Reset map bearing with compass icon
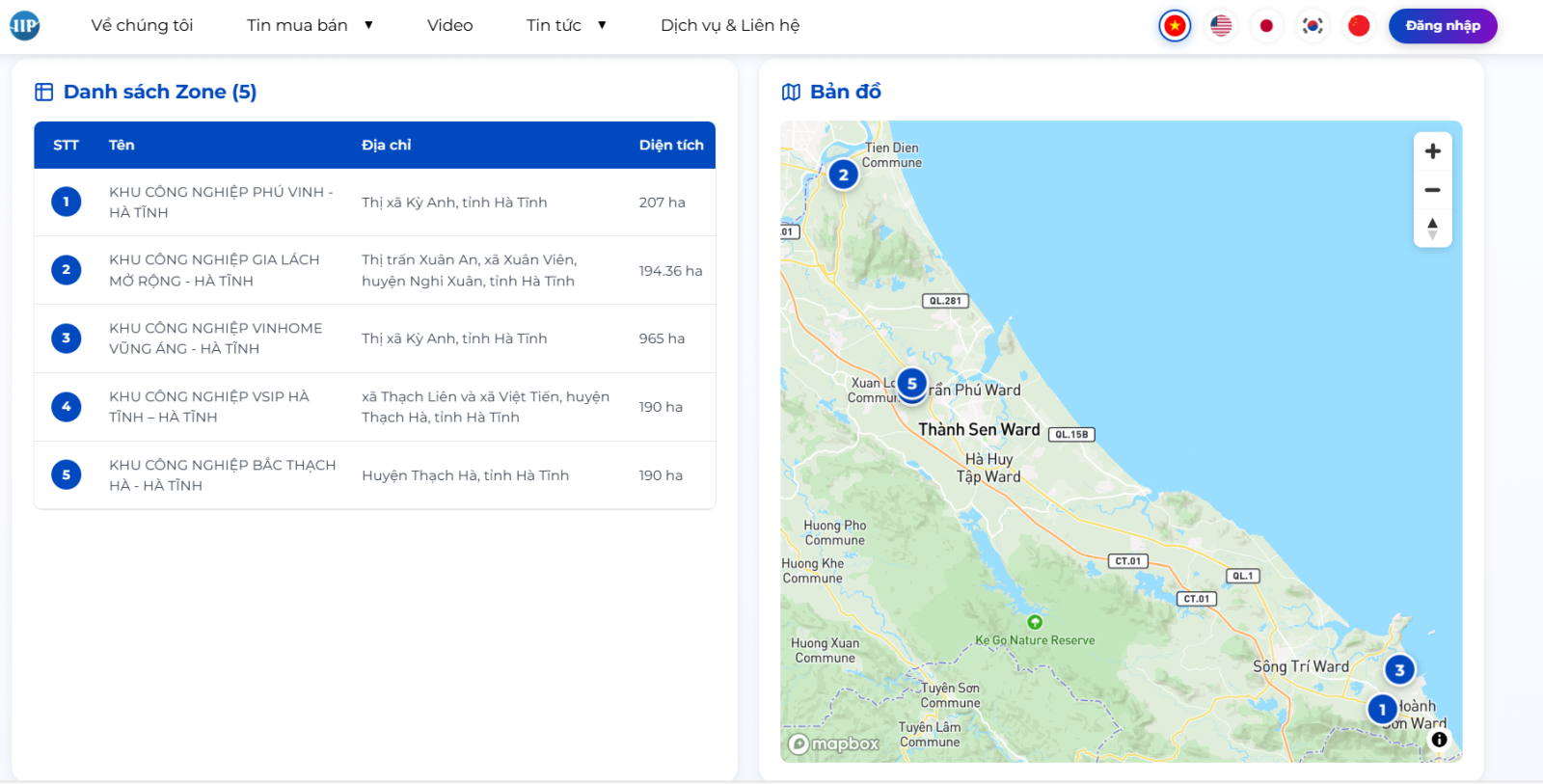 coord(1433,229)
